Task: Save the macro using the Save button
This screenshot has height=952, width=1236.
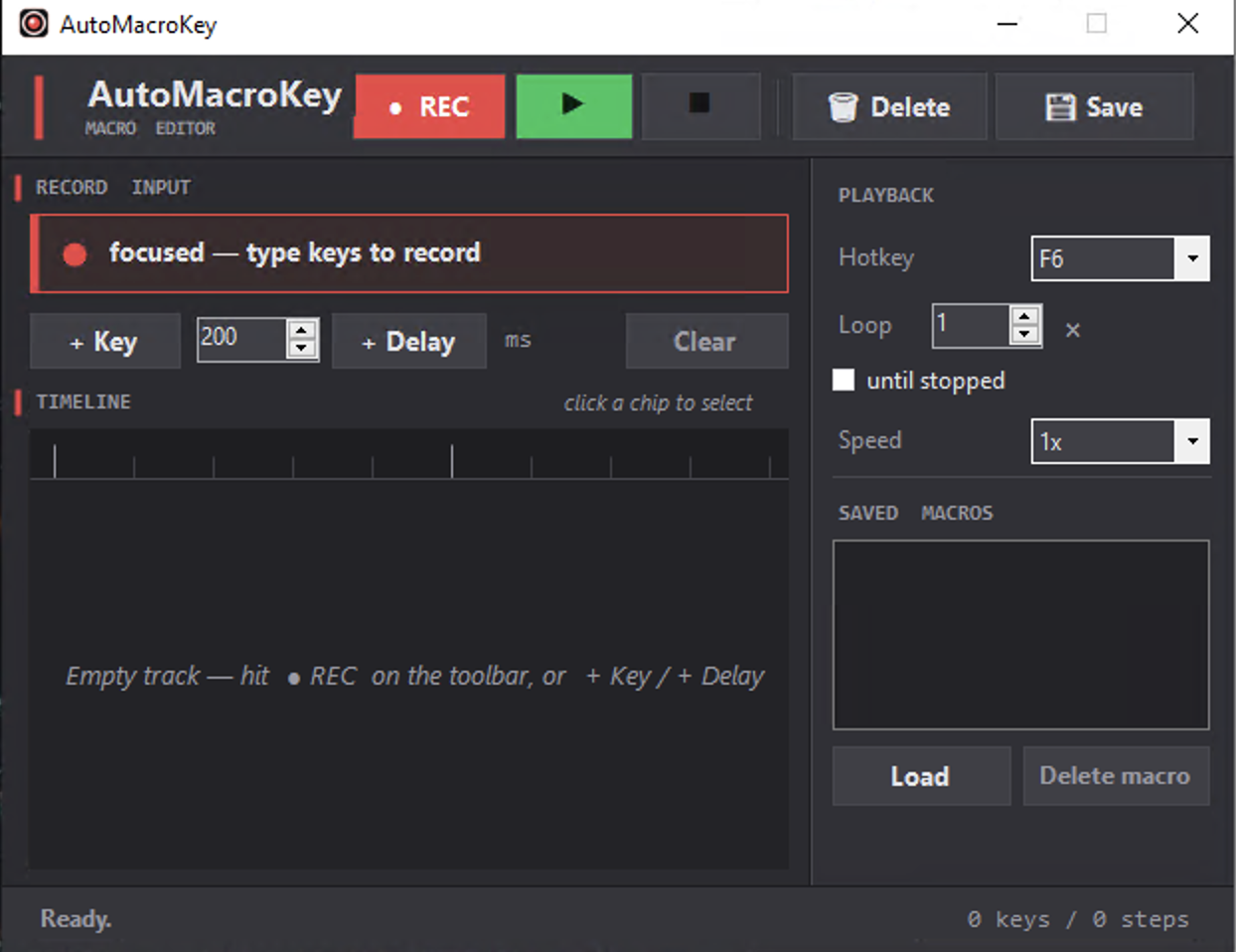Action: point(1094,106)
